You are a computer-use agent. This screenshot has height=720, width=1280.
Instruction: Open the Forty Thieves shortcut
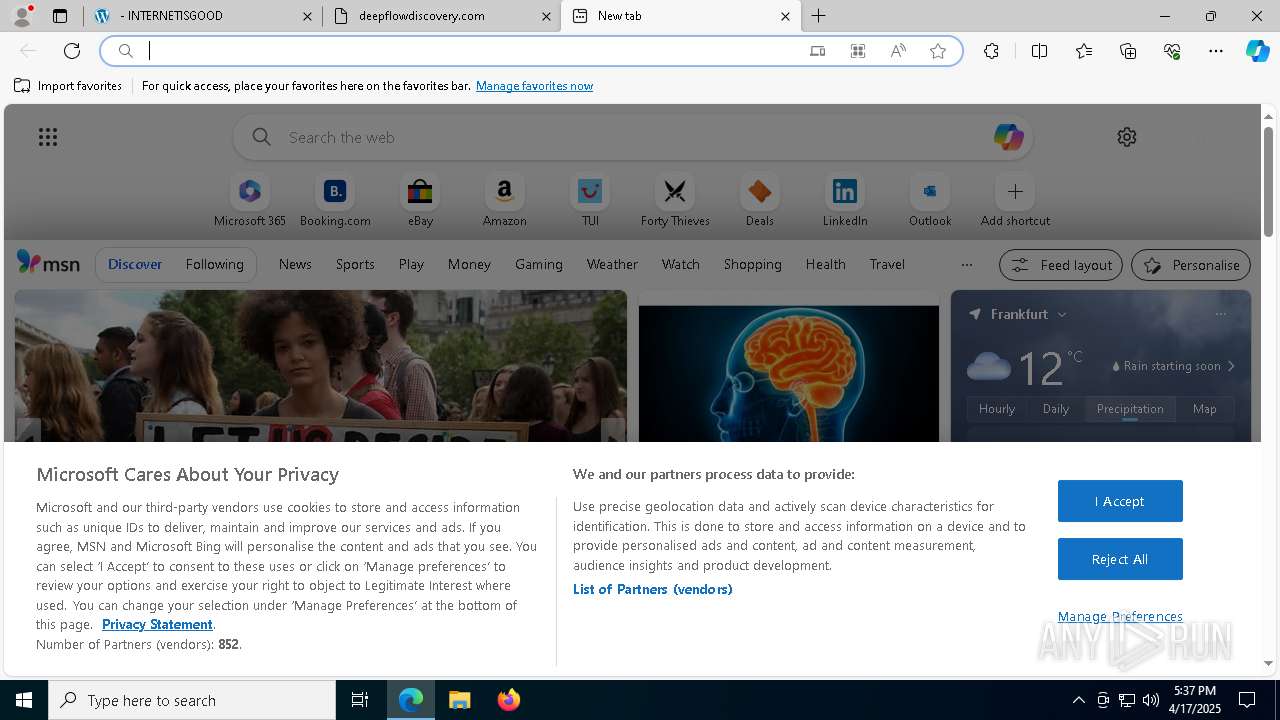pos(675,201)
